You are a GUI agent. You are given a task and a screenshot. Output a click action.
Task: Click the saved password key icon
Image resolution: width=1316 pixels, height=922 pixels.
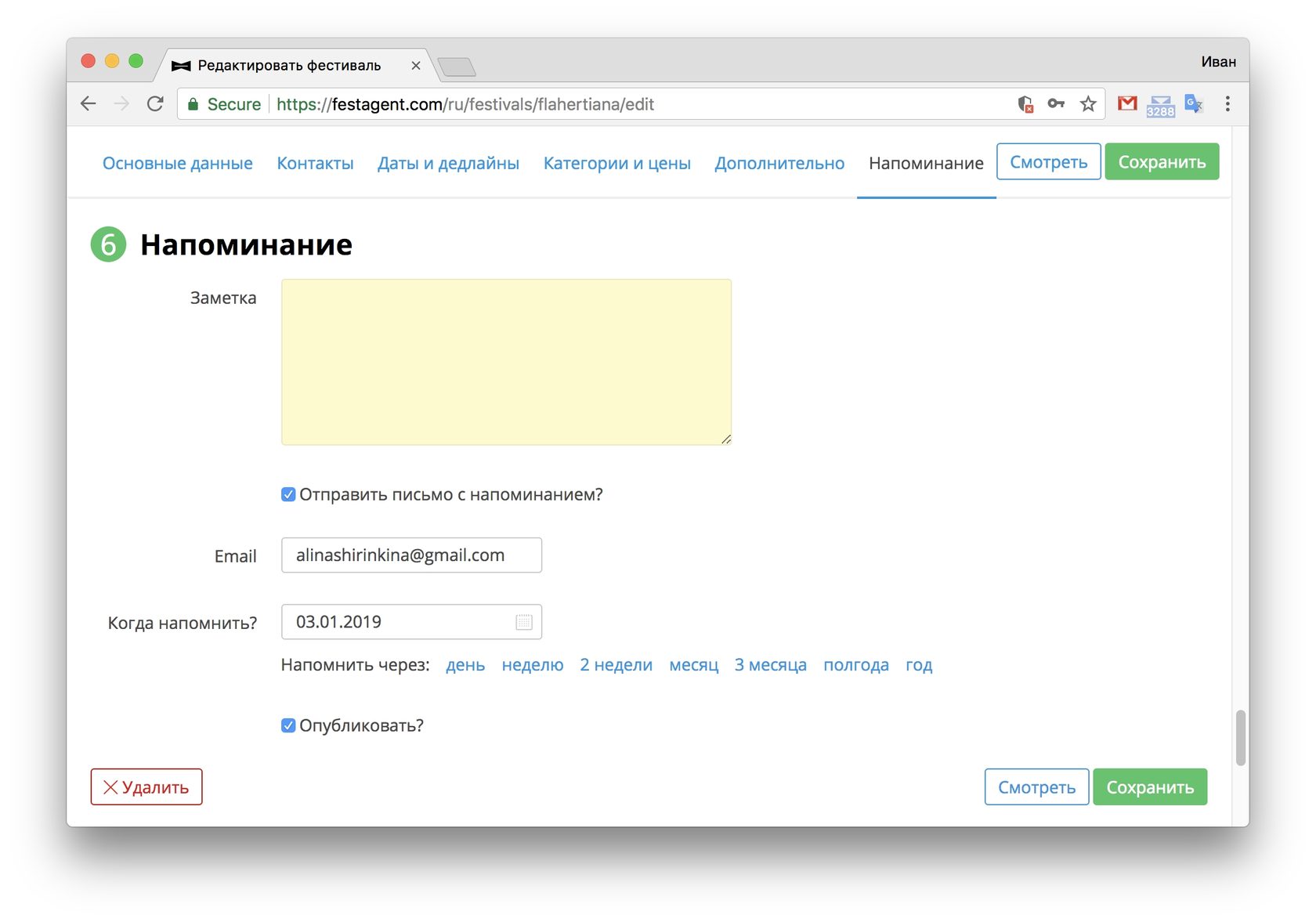[1056, 103]
